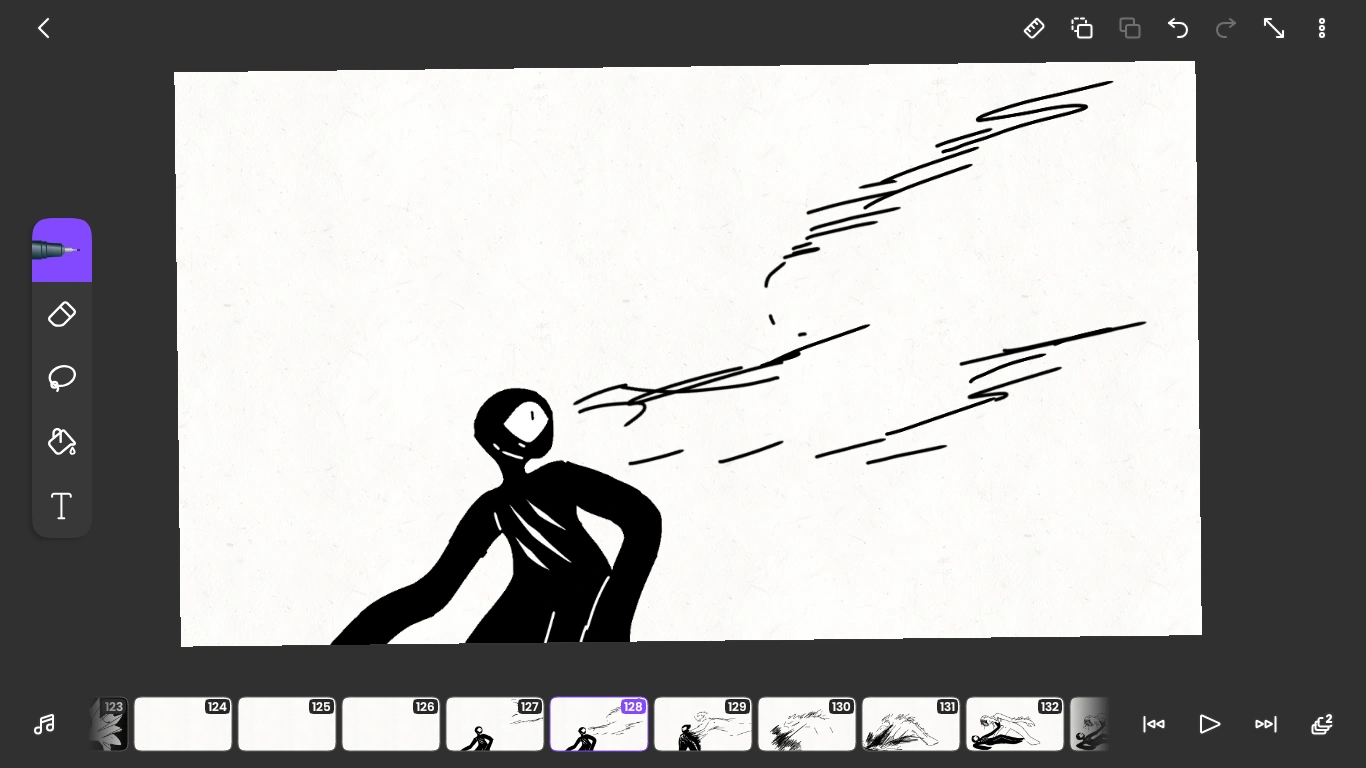Open the Lasso selection tool
1366x768 pixels.
click(61, 378)
